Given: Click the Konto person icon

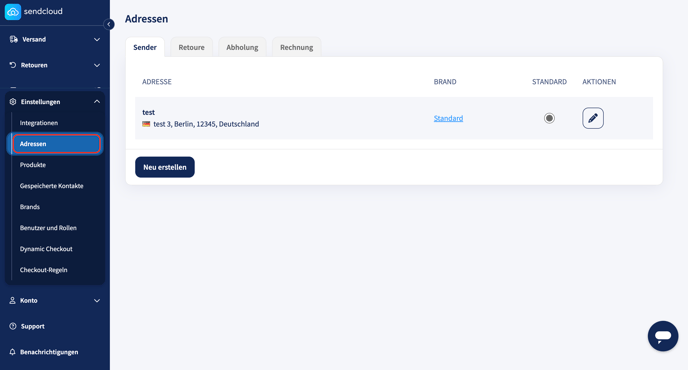Looking at the screenshot, I should point(12,301).
